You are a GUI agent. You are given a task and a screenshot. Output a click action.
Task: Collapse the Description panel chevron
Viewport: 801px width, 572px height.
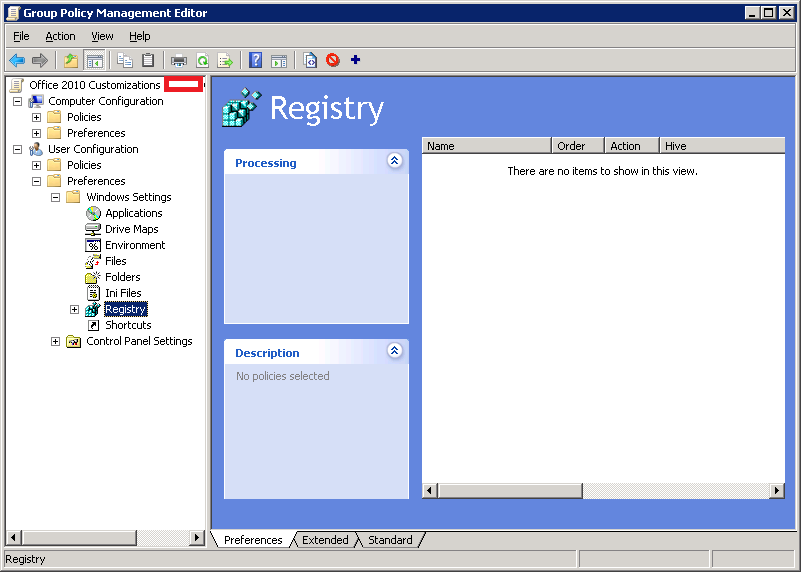(x=394, y=351)
